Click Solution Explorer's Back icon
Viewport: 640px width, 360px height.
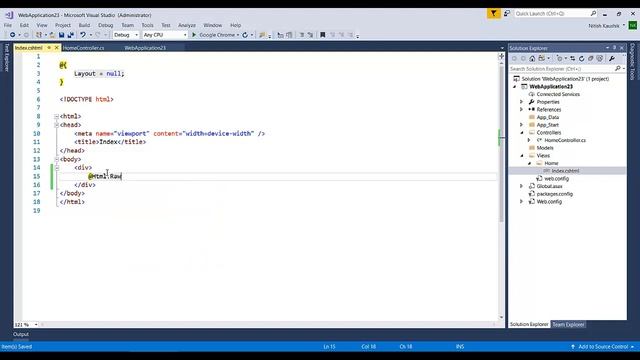[514, 58]
